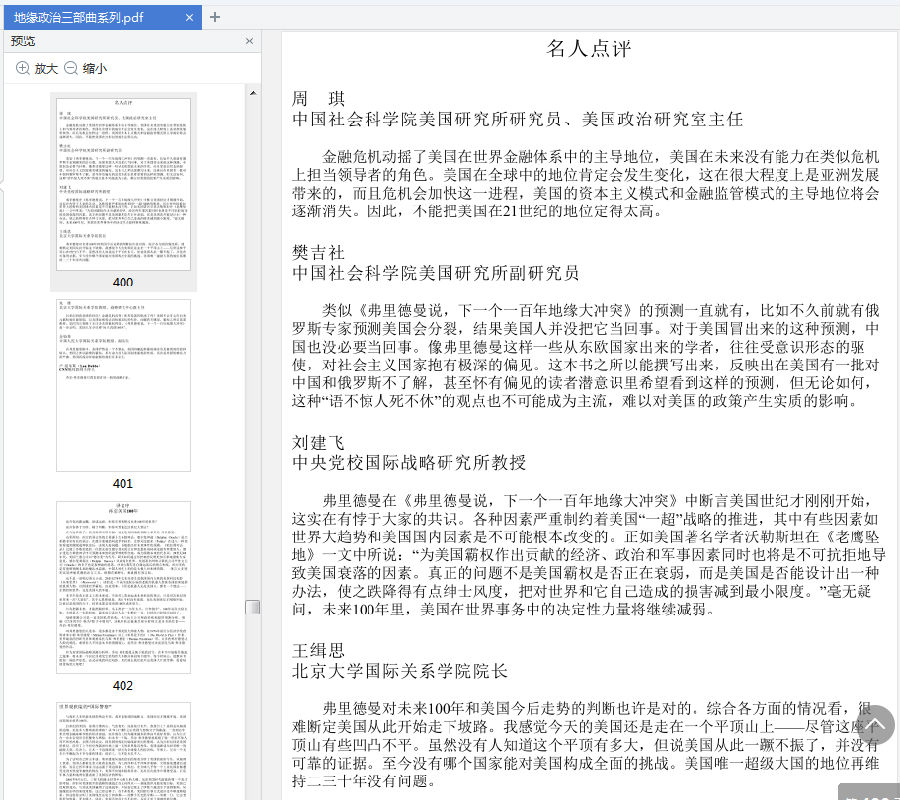
Task: Click the magnifier plus icon for 放大
Action: (22, 68)
